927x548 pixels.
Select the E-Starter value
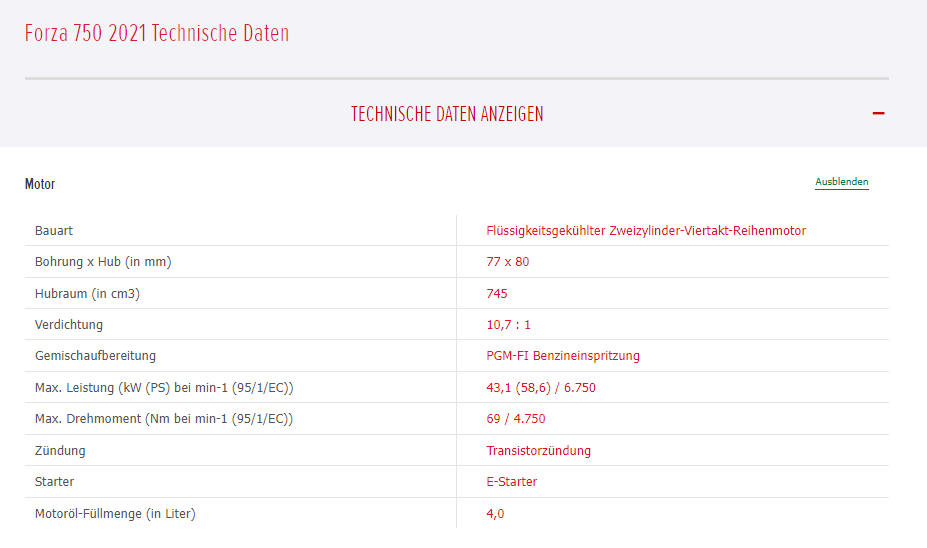tap(512, 482)
